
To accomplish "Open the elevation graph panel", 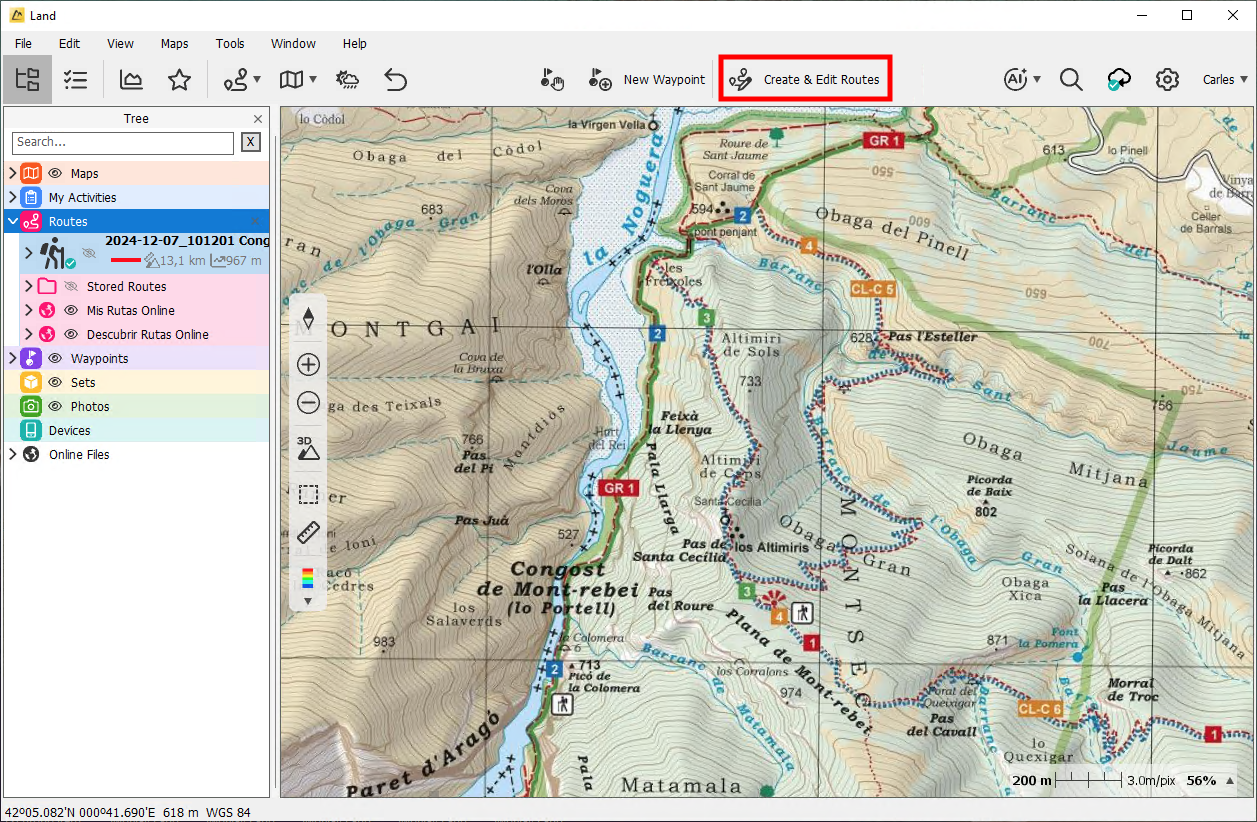I will (131, 80).
